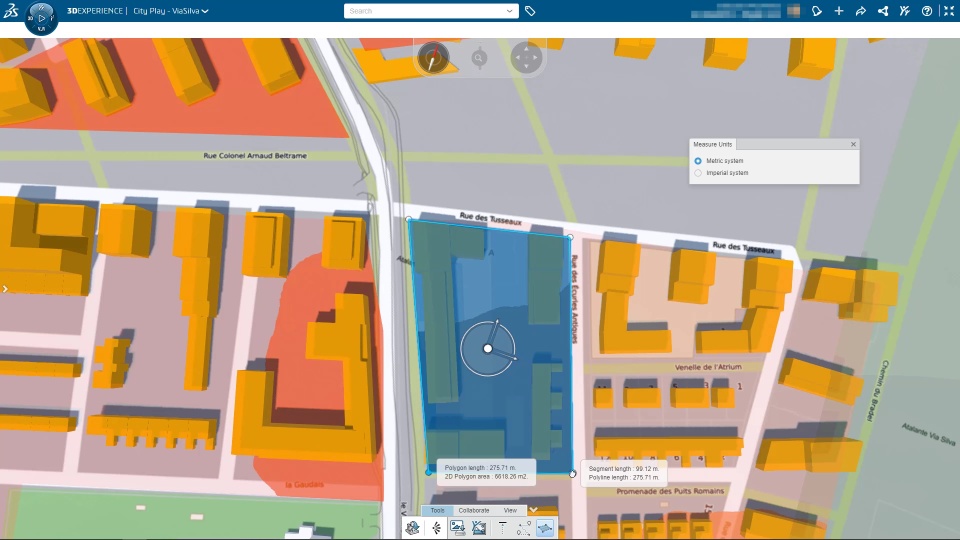Screen dimensions: 960x540
Task: Switch to the Tools tab
Action: (x=437, y=510)
